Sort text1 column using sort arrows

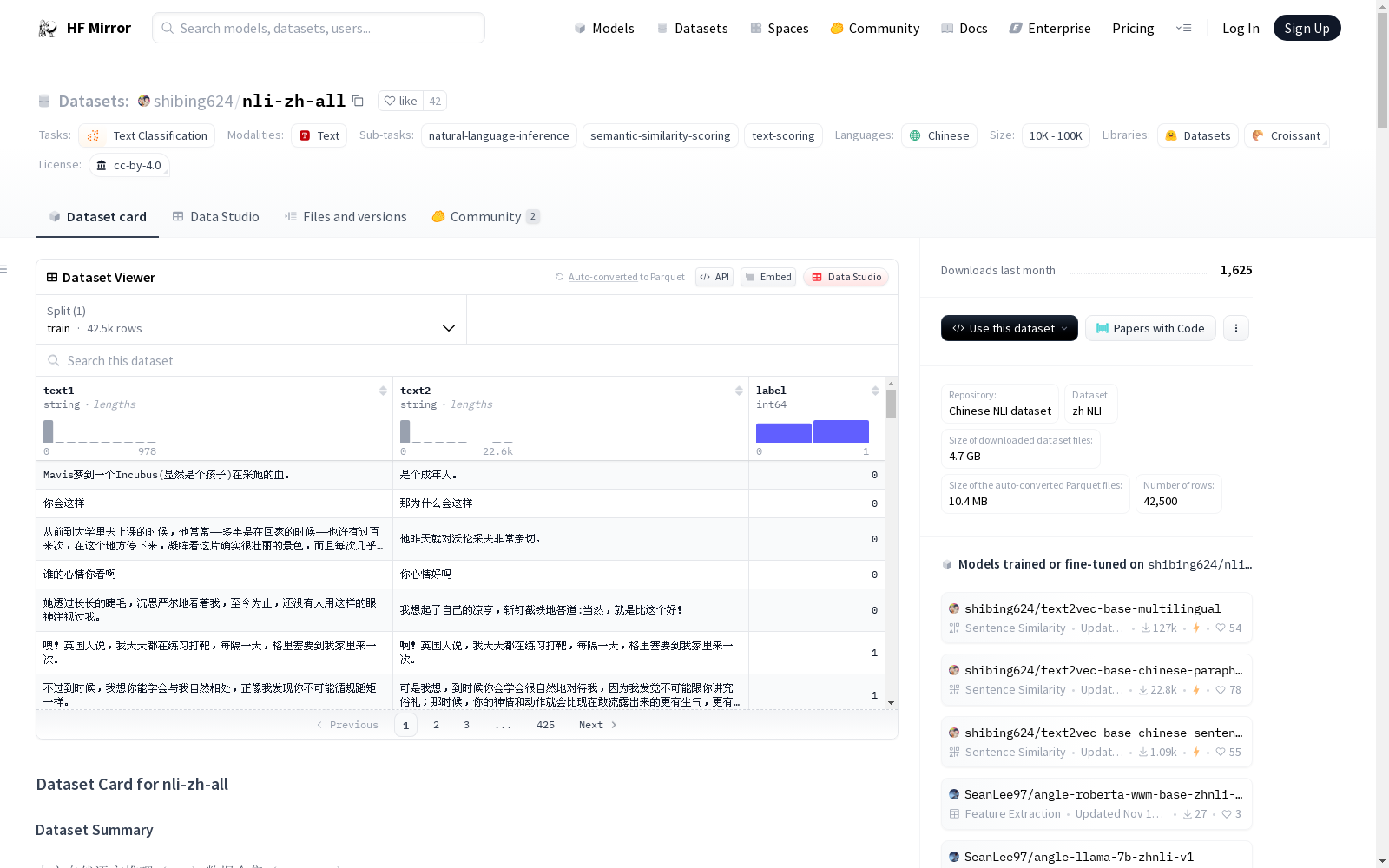383,391
